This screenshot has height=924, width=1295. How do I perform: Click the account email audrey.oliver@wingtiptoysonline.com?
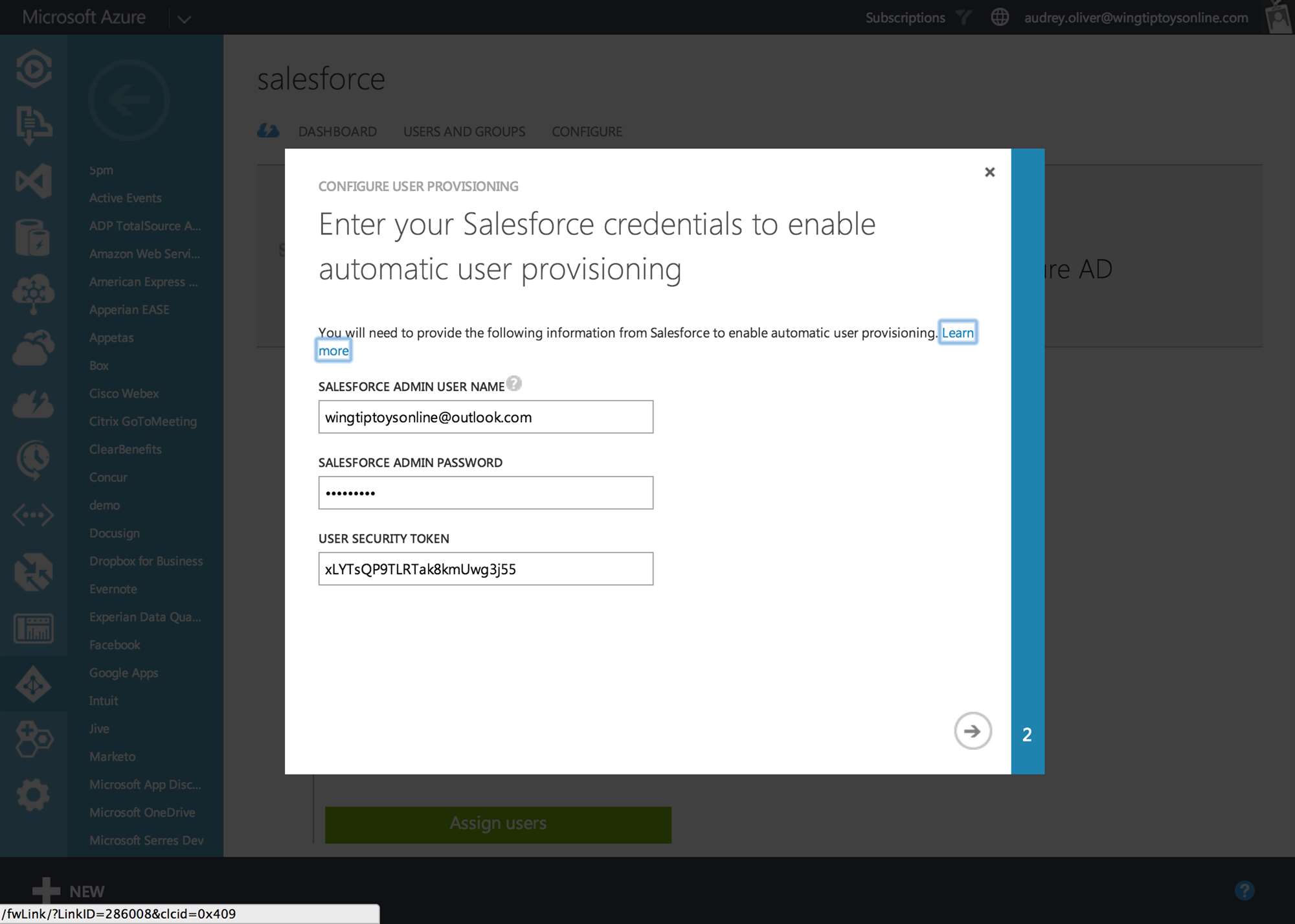[x=1136, y=18]
